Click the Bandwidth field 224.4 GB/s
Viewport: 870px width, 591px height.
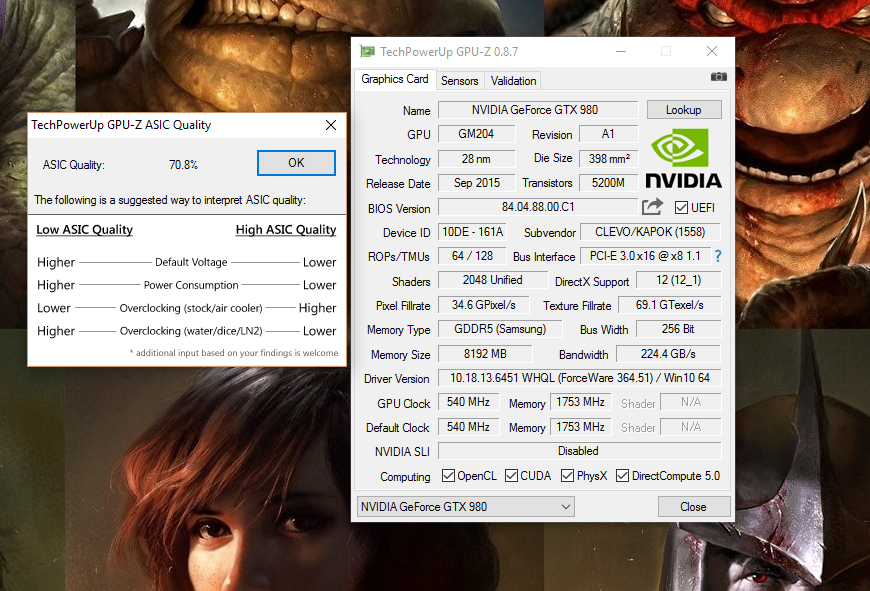pos(669,353)
